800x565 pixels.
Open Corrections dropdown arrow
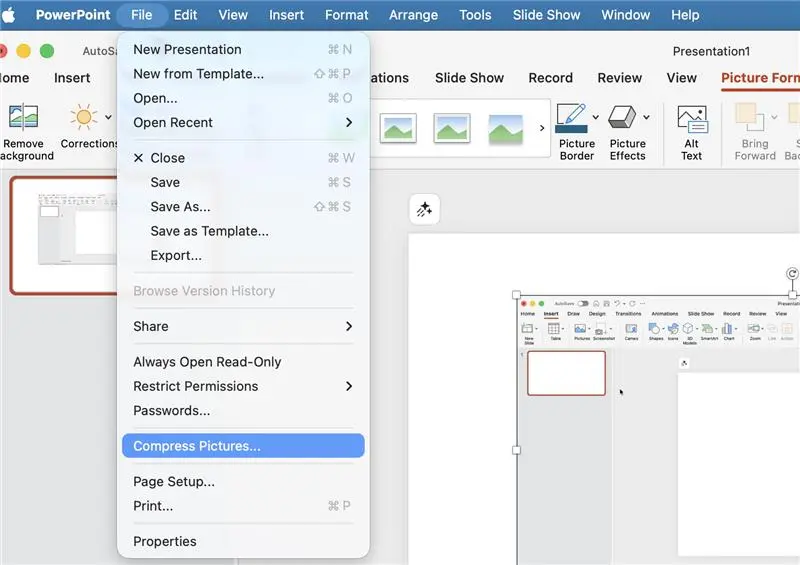[x=108, y=117]
